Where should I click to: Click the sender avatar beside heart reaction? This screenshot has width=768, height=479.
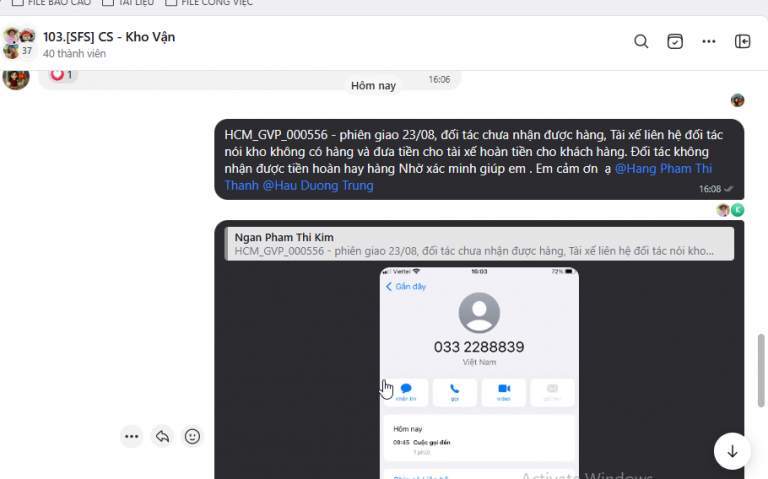[16, 78]
